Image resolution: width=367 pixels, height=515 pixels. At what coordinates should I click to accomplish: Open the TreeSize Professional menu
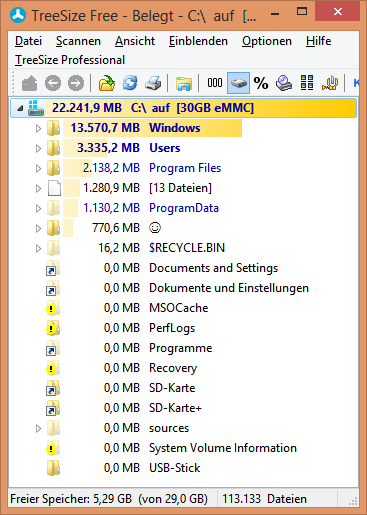click(x=70, y=60)
